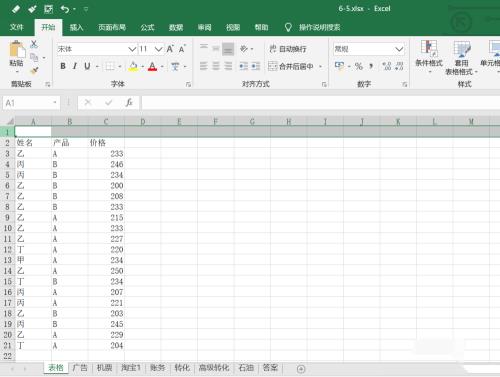
Task: Align text to top
Action: [204, 49]
